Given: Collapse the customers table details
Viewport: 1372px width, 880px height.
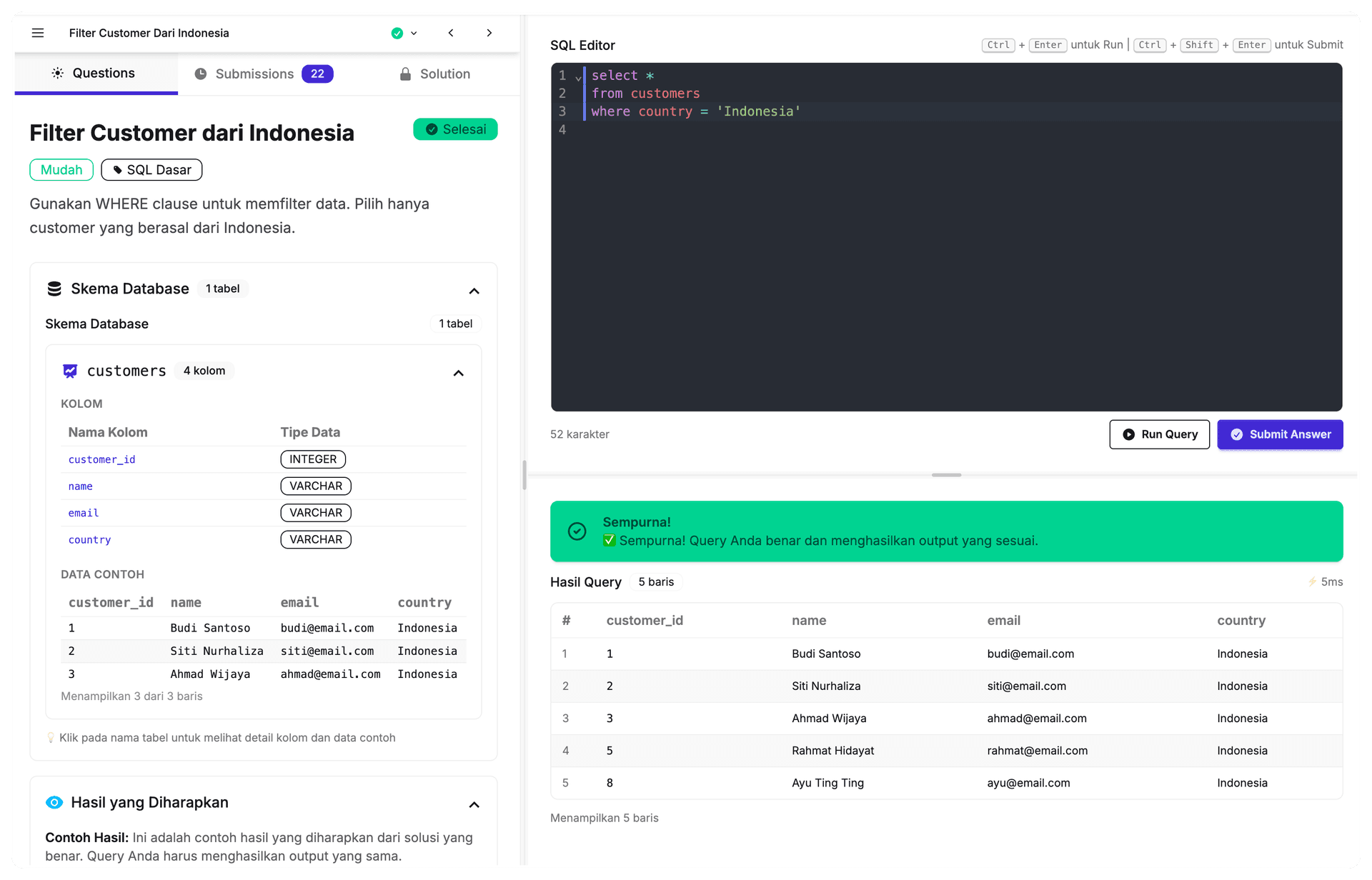Looking at the screenshot, I should 458,373.
